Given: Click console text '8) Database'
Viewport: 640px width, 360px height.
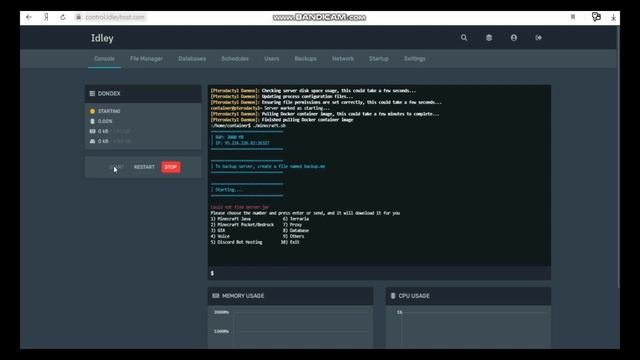Looking at the screenshot, I should tap(296, 231).
